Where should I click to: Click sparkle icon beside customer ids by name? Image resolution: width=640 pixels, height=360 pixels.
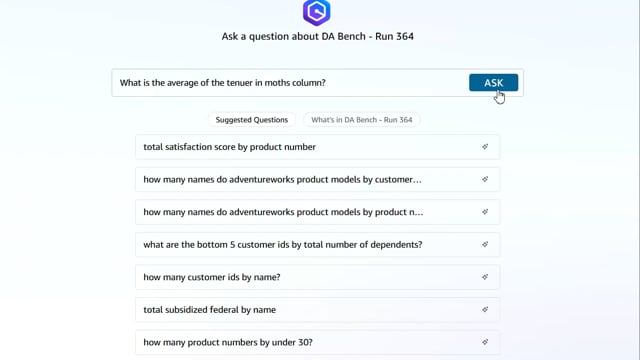point(485,277)
